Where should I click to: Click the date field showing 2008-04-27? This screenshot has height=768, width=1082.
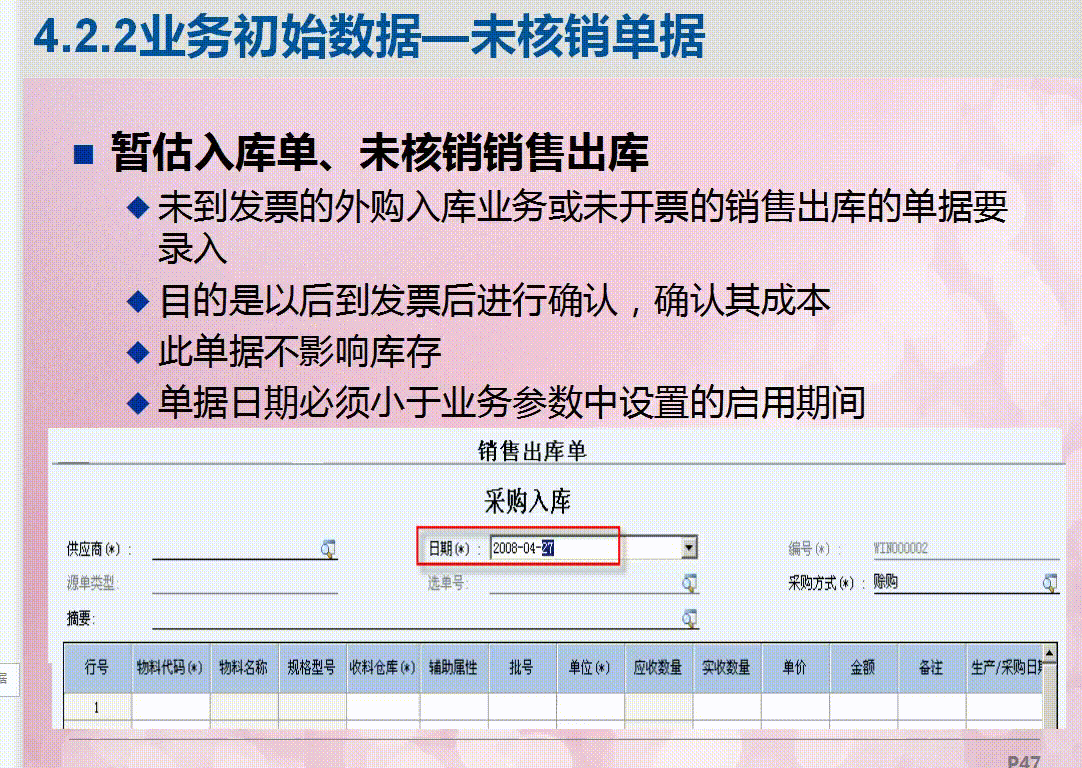[550, 548]
